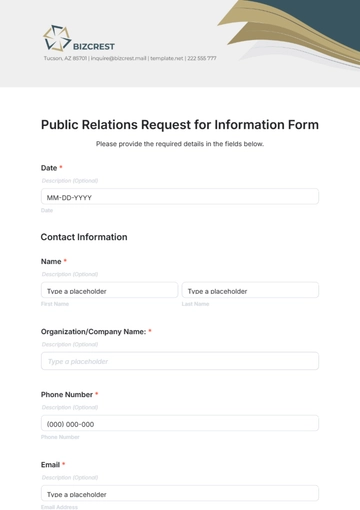Click the form title 'Public Relations Request for Information Form'
Screen dimensions: 360x510
180,125
